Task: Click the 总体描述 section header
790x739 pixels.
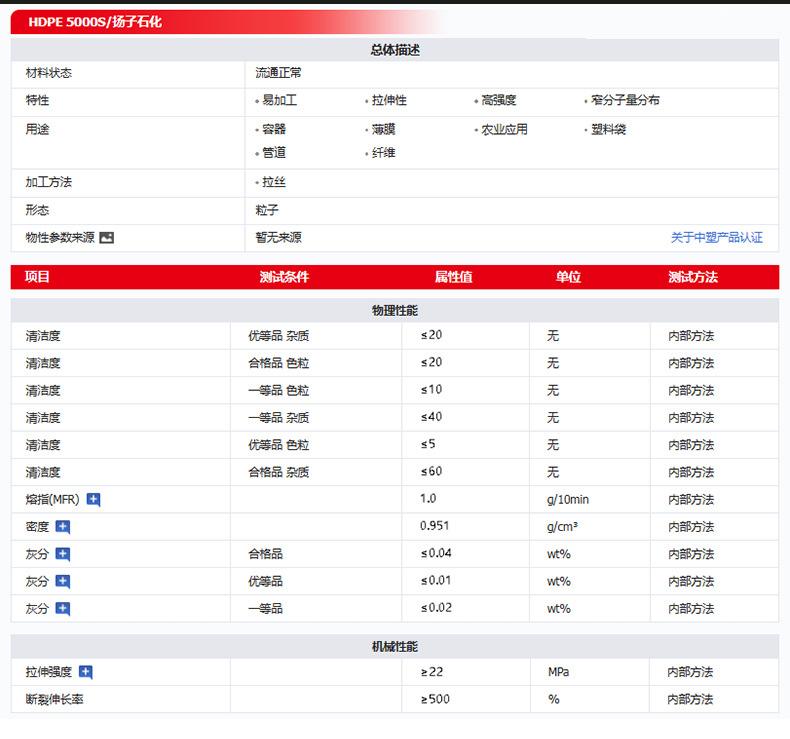Action: (x=394, y=50)
